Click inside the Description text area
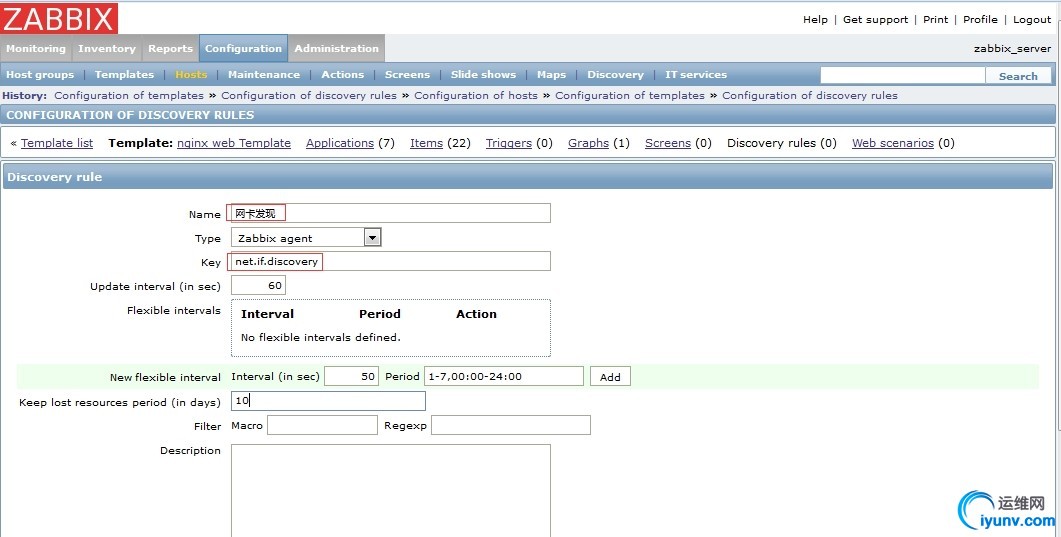 [x=390, y=490]
